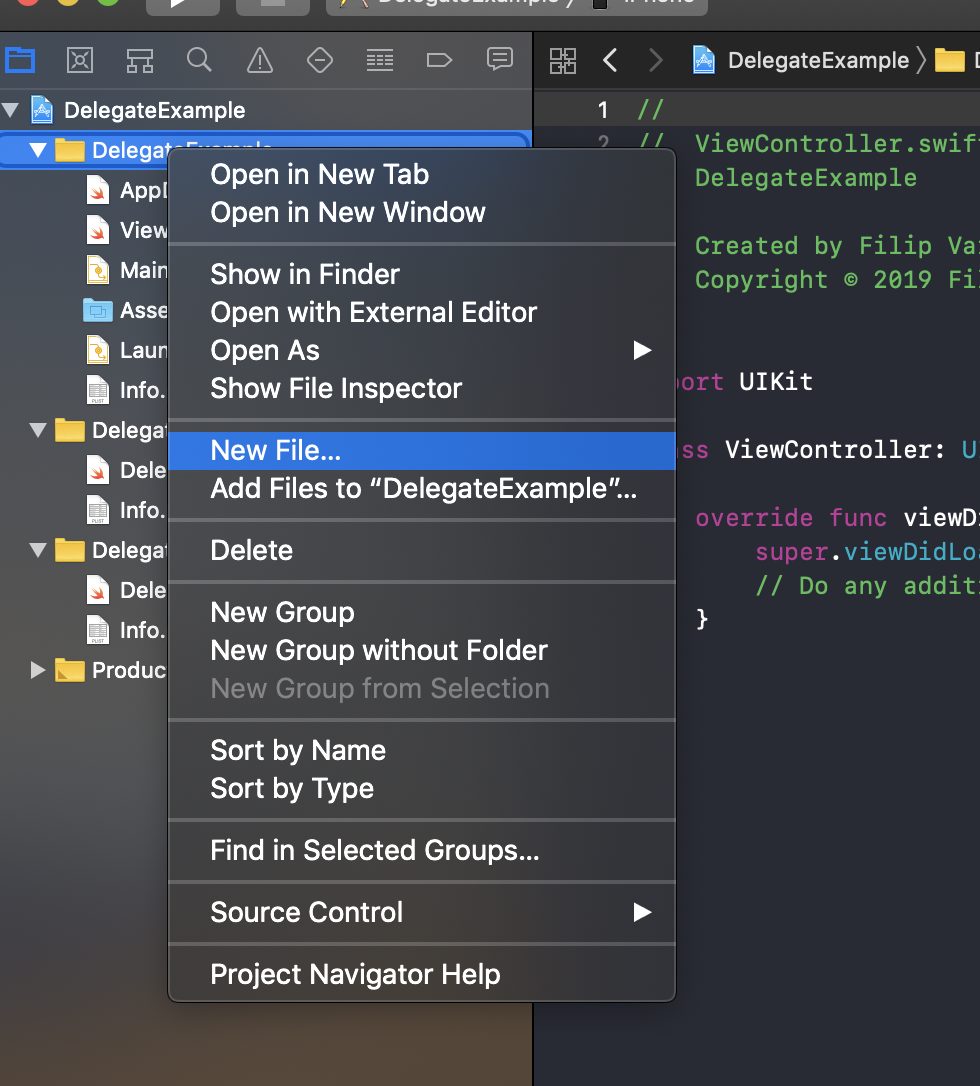Open the Breakpoint navigator icon
Viewport: 980px width, 1086px height.
(439, 61)
